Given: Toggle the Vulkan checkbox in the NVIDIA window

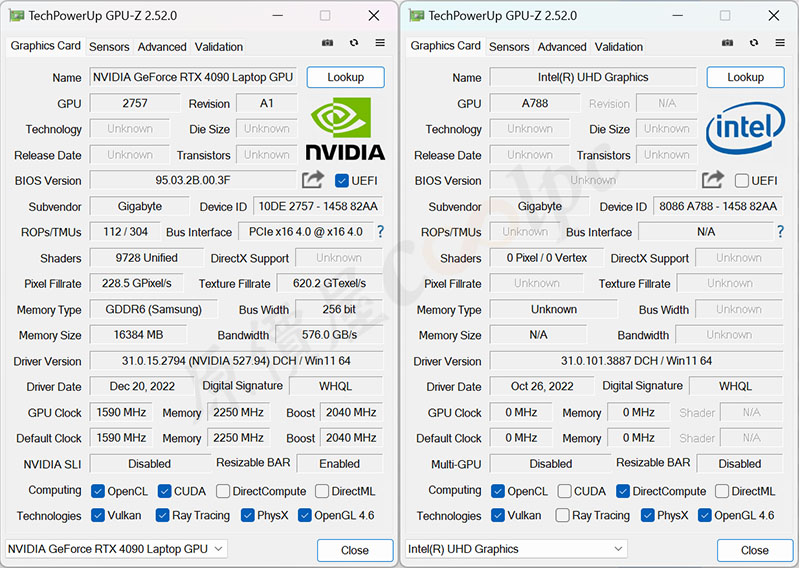Looking at the screenshot, I should [98, 515].
